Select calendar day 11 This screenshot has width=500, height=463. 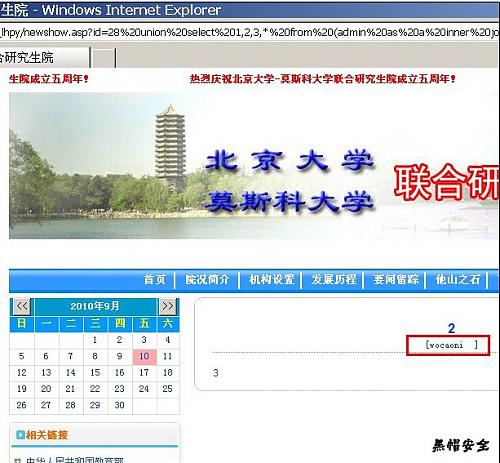[x=168, y=356]
